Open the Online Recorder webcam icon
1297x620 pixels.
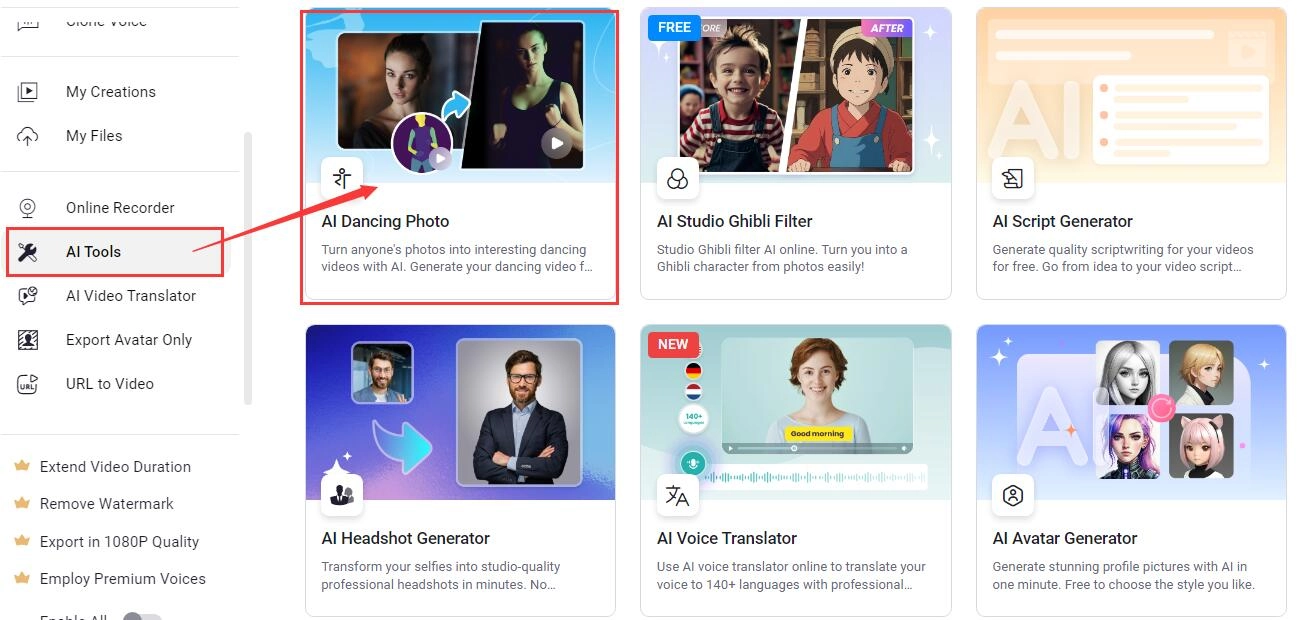28,208
